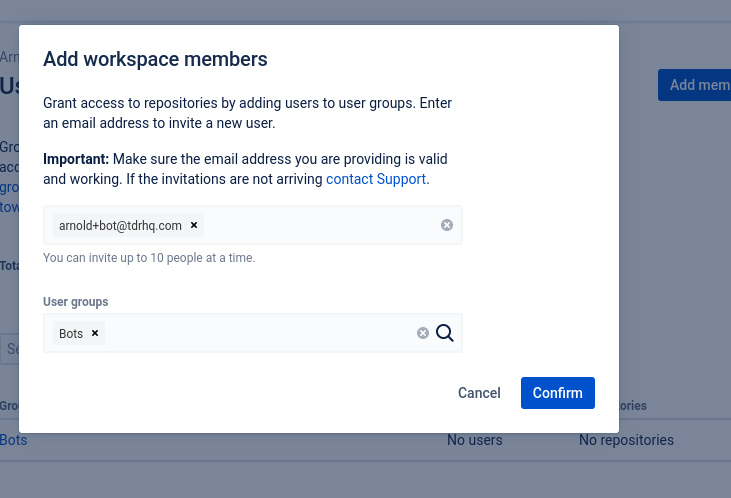Click the Add workspace members heading

[155, 59]
